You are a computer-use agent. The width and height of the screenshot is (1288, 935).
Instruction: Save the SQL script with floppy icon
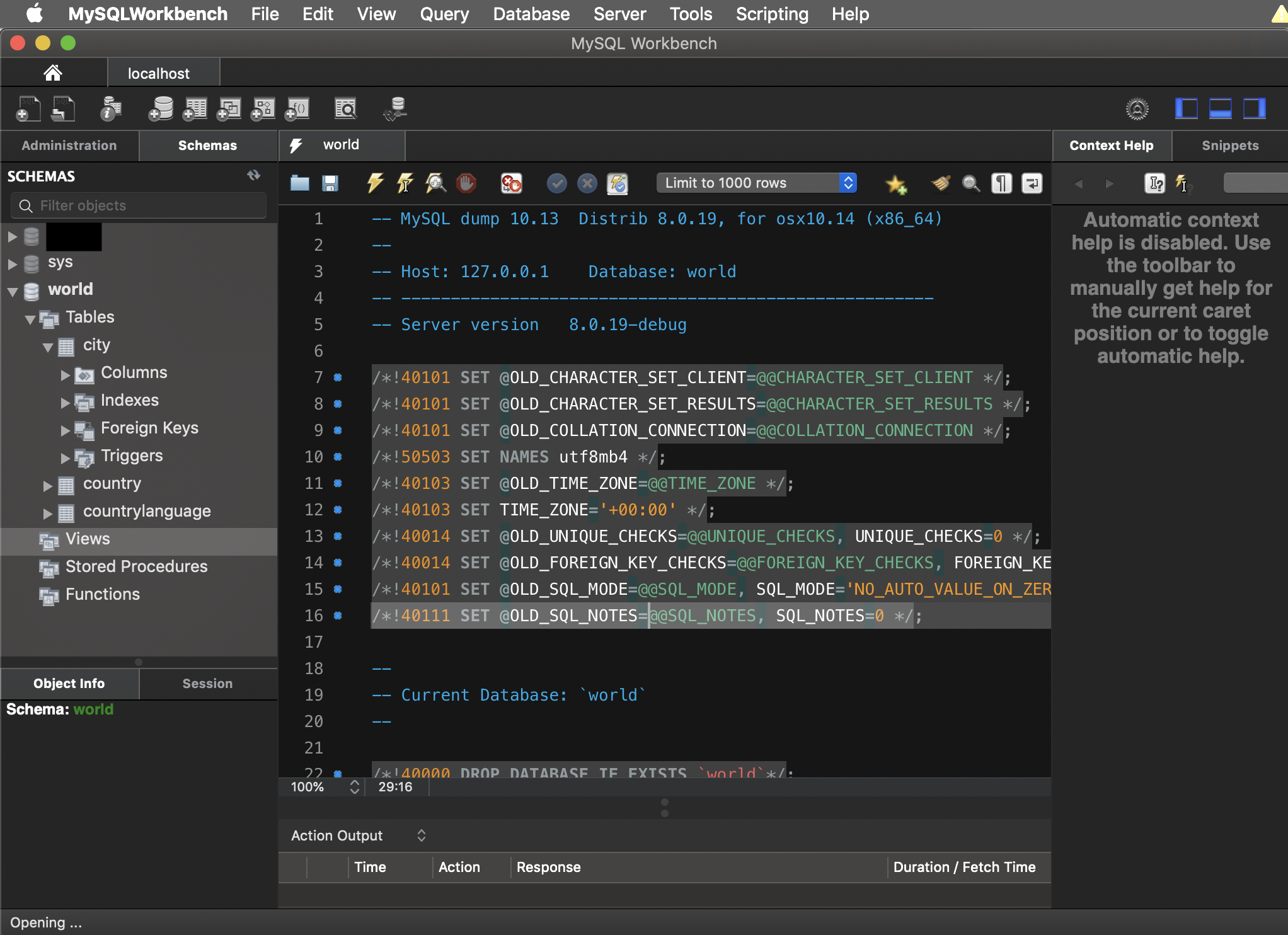click(330, 183)
